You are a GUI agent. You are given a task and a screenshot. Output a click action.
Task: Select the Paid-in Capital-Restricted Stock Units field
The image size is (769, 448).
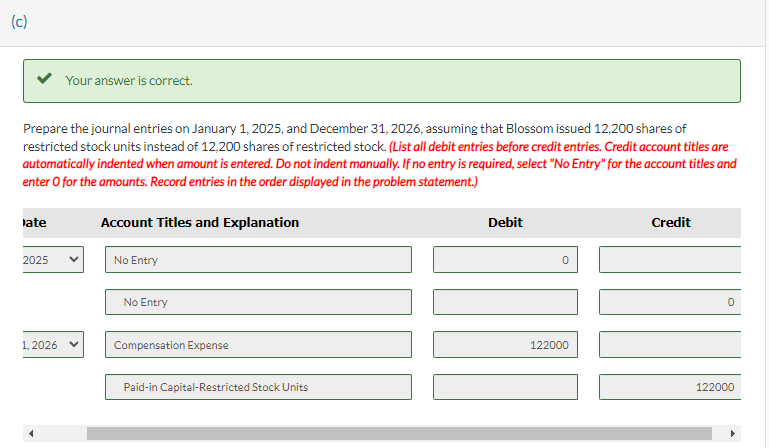tap(258, 387)
